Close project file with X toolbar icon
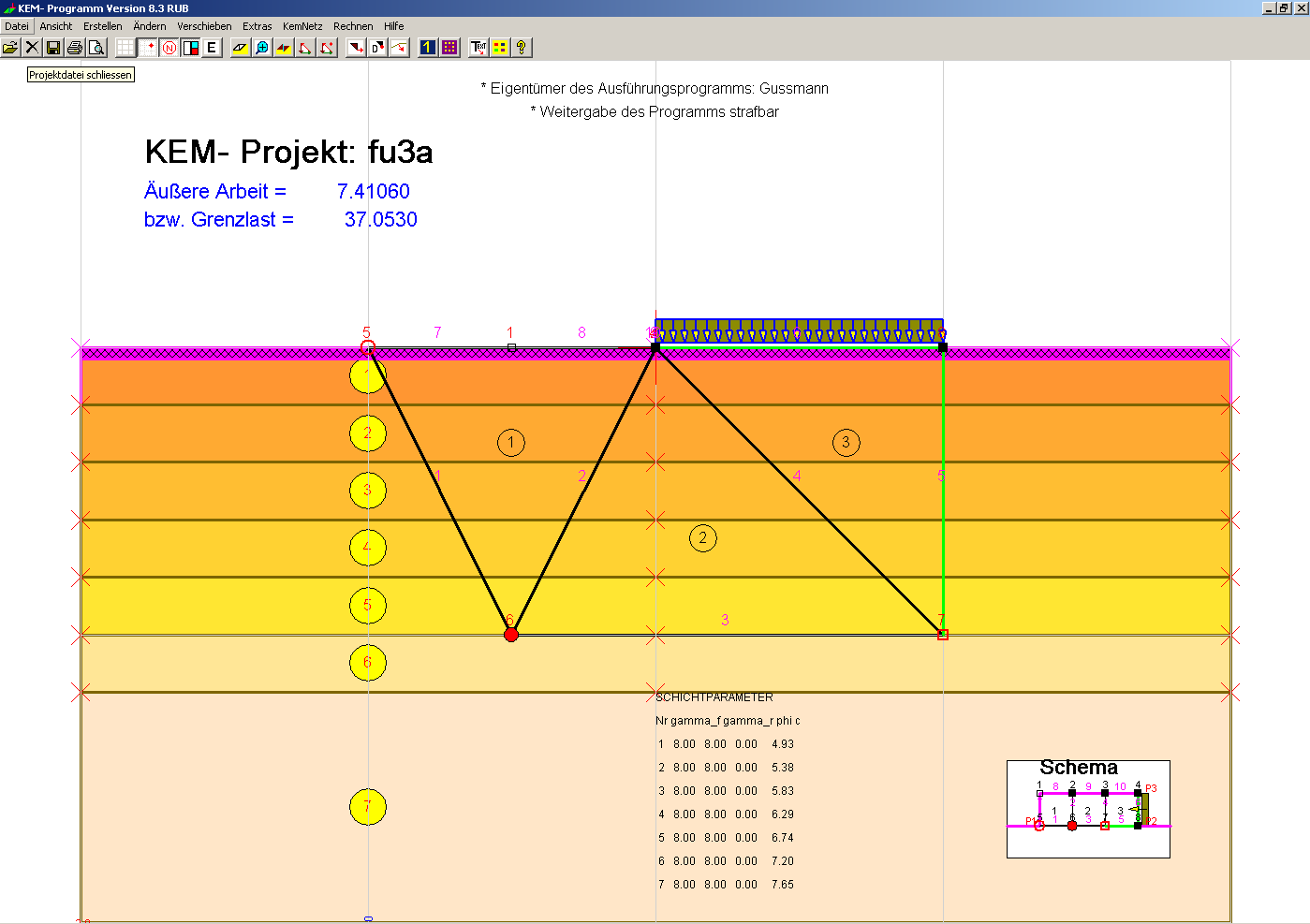Viewport: 1310px width, 924px height. pyautogui.click(x=32, y=47)
